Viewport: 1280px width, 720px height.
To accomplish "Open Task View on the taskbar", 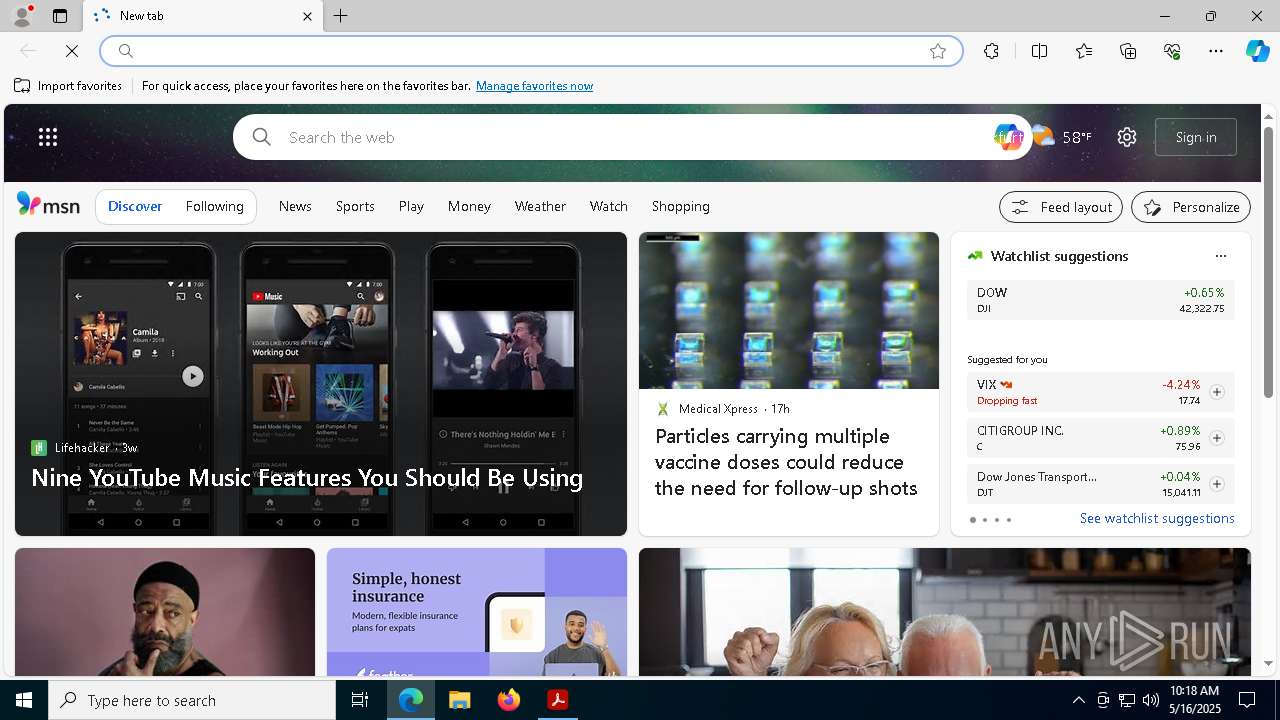I will [360, 700].
